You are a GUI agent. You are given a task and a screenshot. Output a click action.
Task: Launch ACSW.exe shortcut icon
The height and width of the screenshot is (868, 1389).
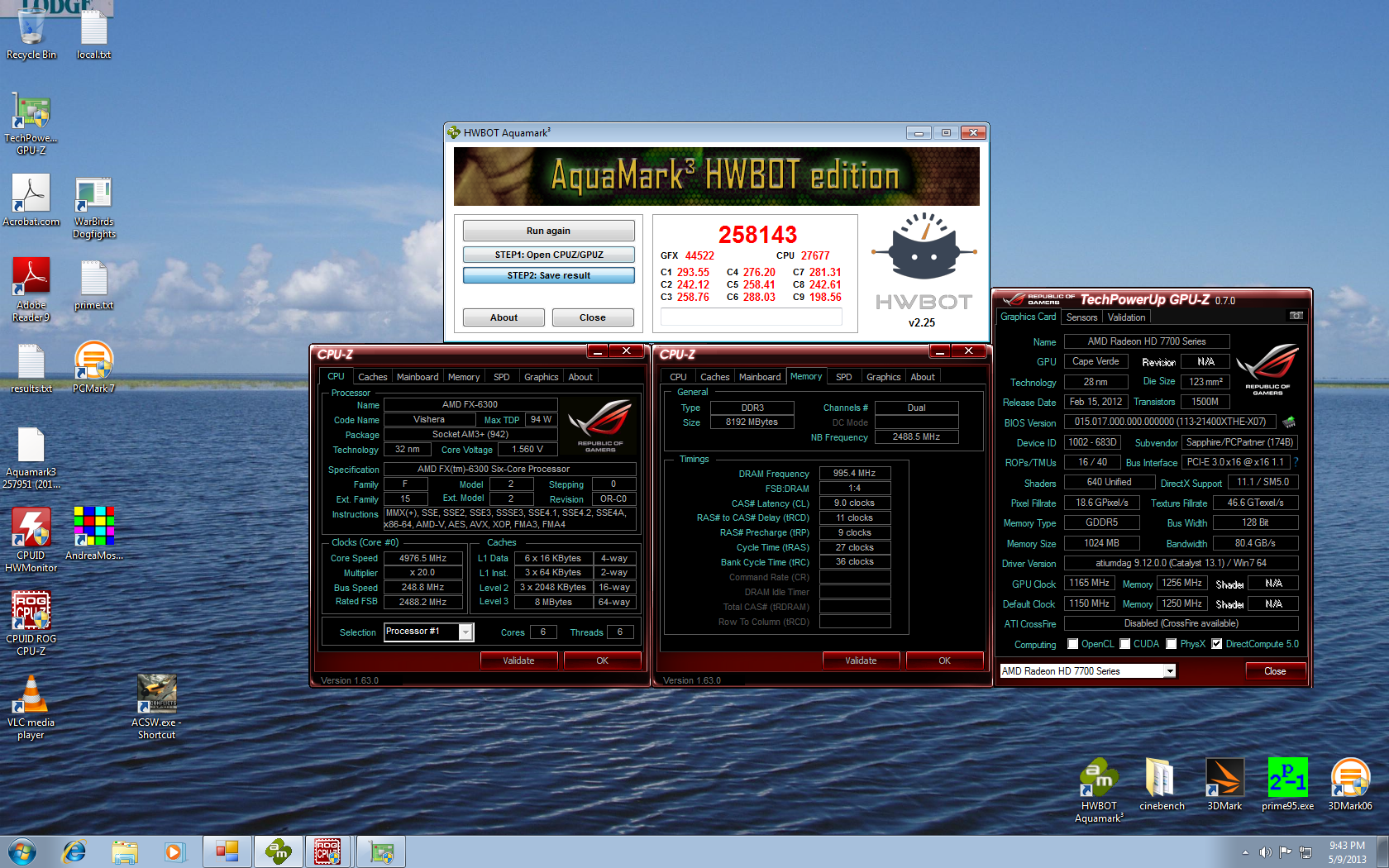(x=156, y=707)
